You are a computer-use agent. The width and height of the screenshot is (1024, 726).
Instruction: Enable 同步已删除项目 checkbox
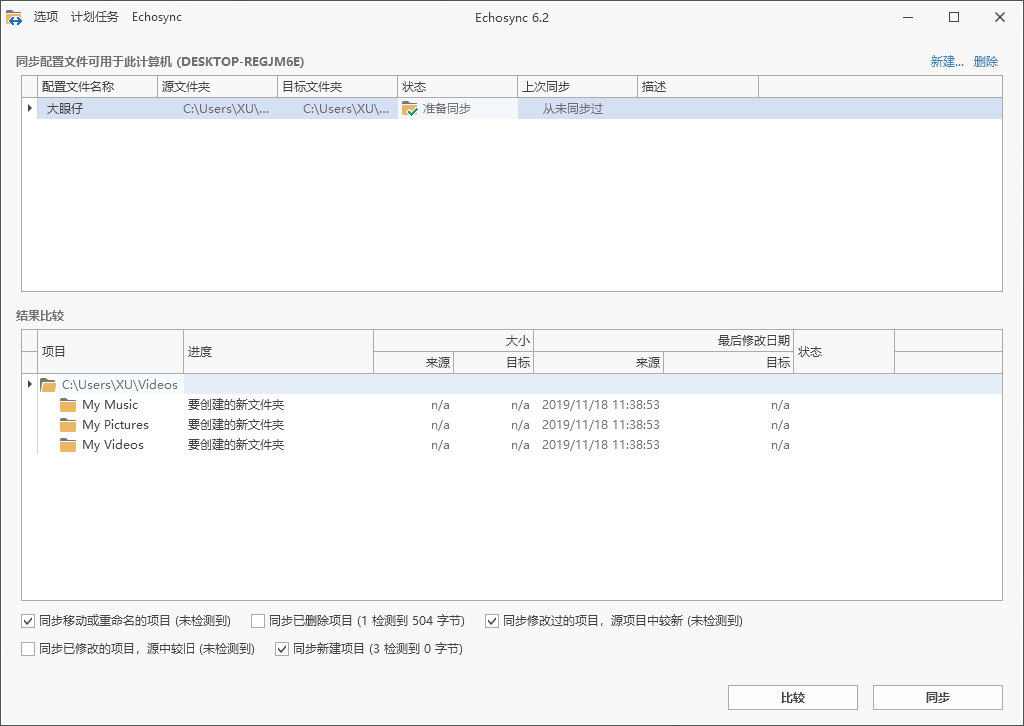(257, 620)
